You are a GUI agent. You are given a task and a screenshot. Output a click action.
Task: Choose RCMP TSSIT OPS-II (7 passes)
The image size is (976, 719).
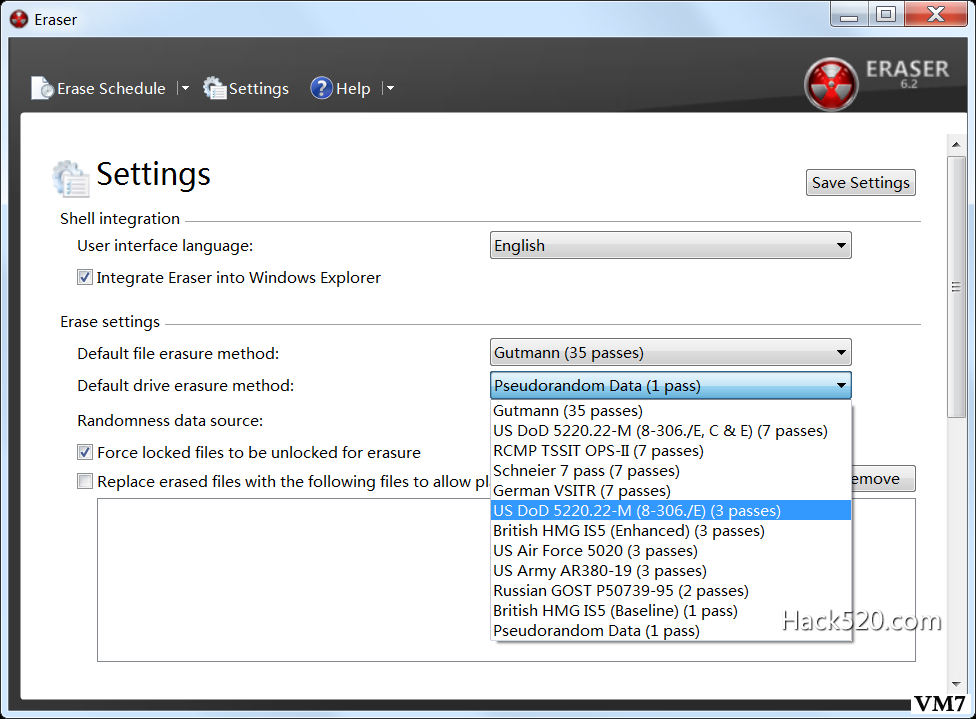tap(670, 451)
